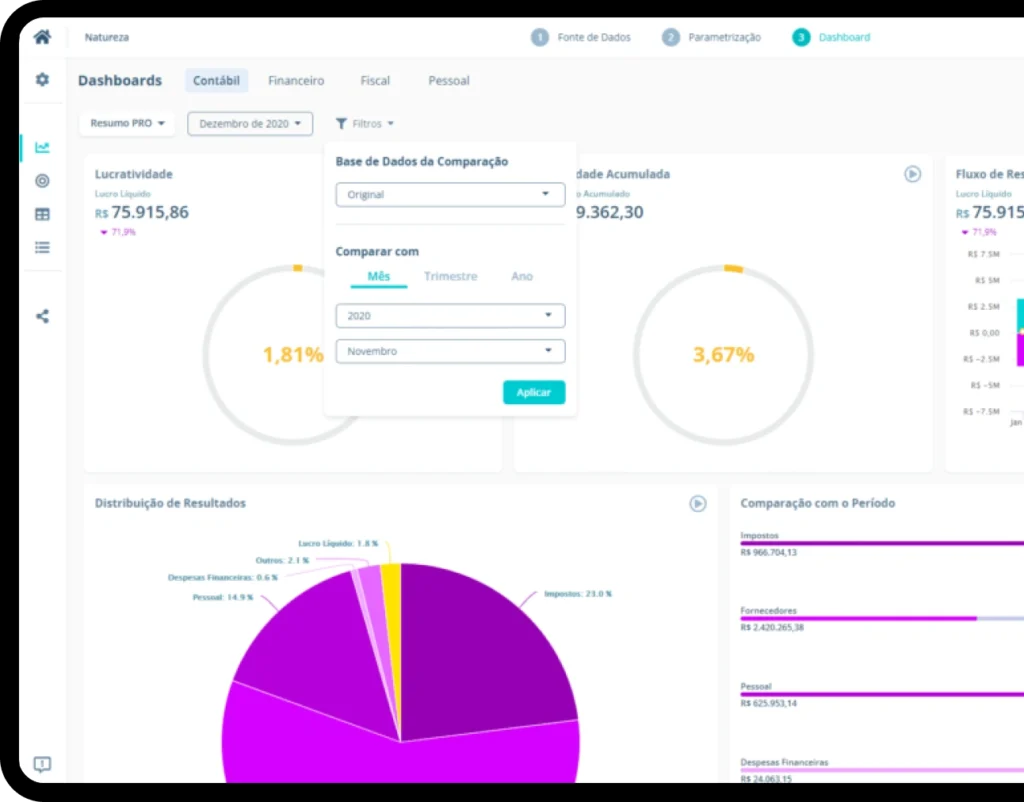Switch to Financeiro dashboard tab

[x=296, y=80]
